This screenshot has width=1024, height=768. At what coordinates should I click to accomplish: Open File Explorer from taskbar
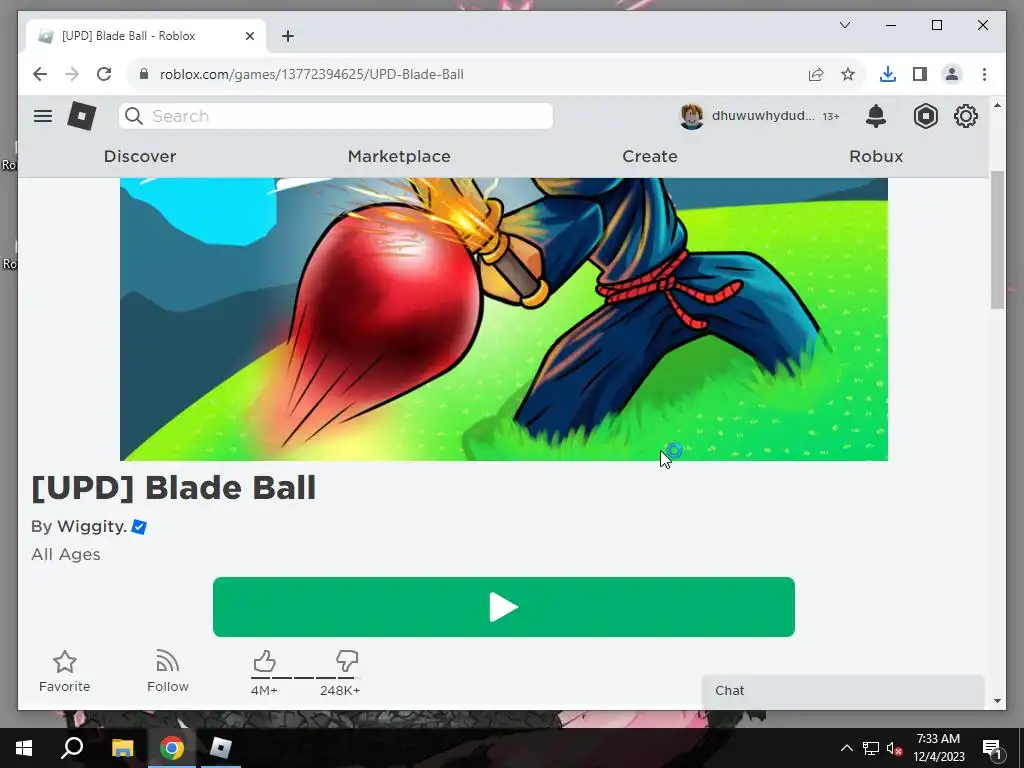(x=122, y=748)
